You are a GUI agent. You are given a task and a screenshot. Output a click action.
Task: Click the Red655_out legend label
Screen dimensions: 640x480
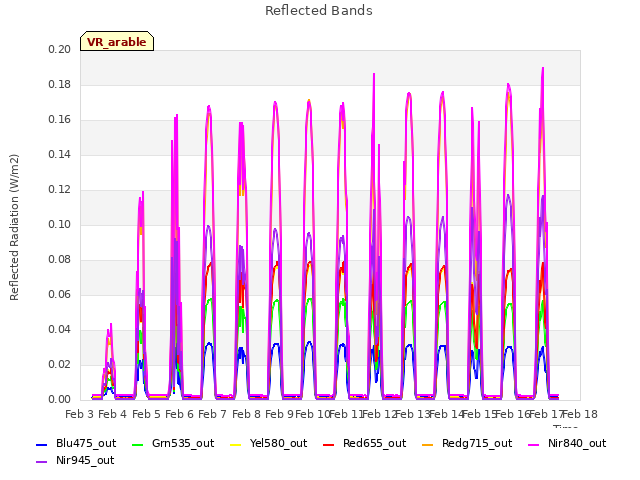coord(374,443)
